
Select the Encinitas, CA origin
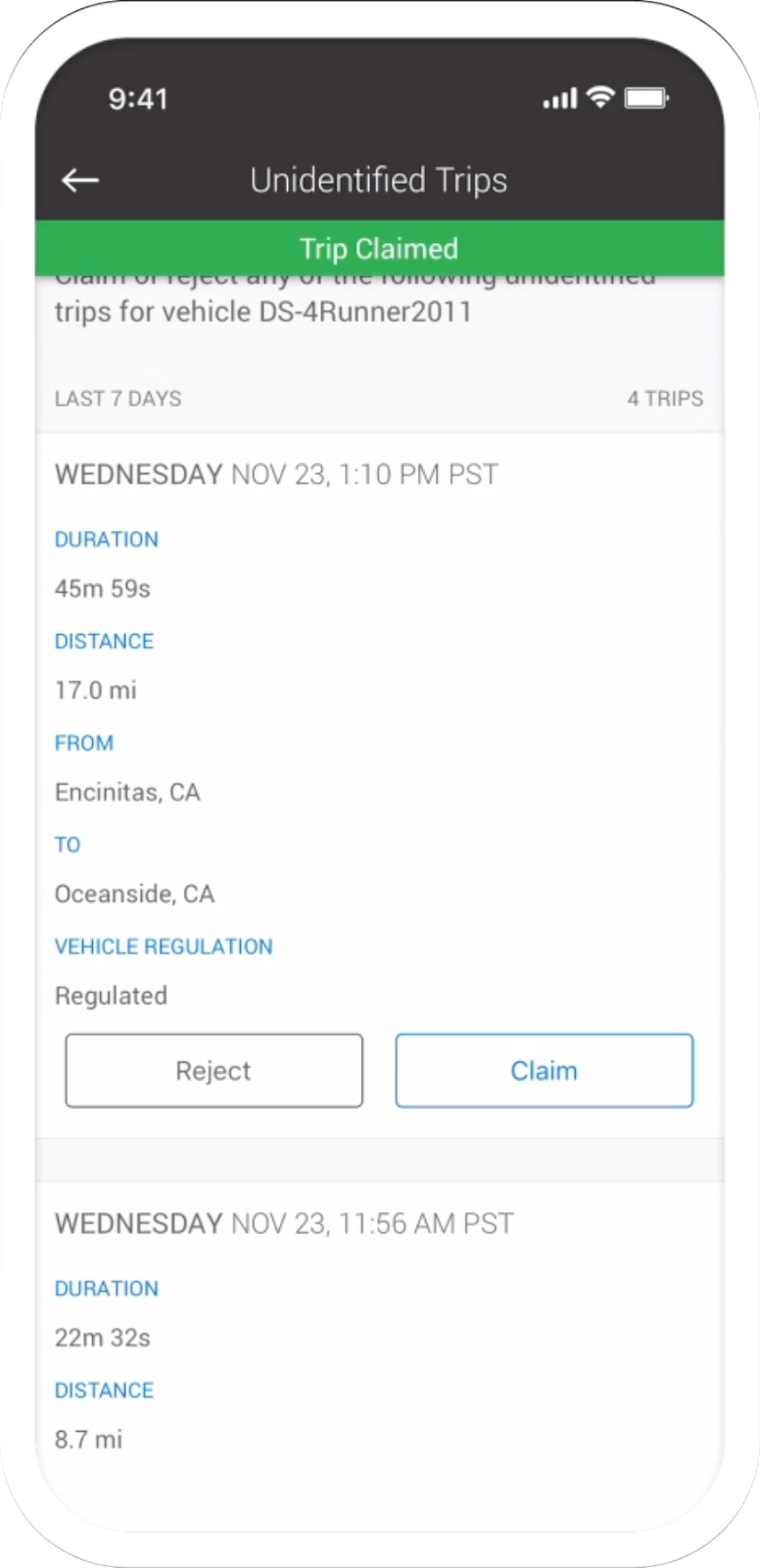(x=127, y=793)
